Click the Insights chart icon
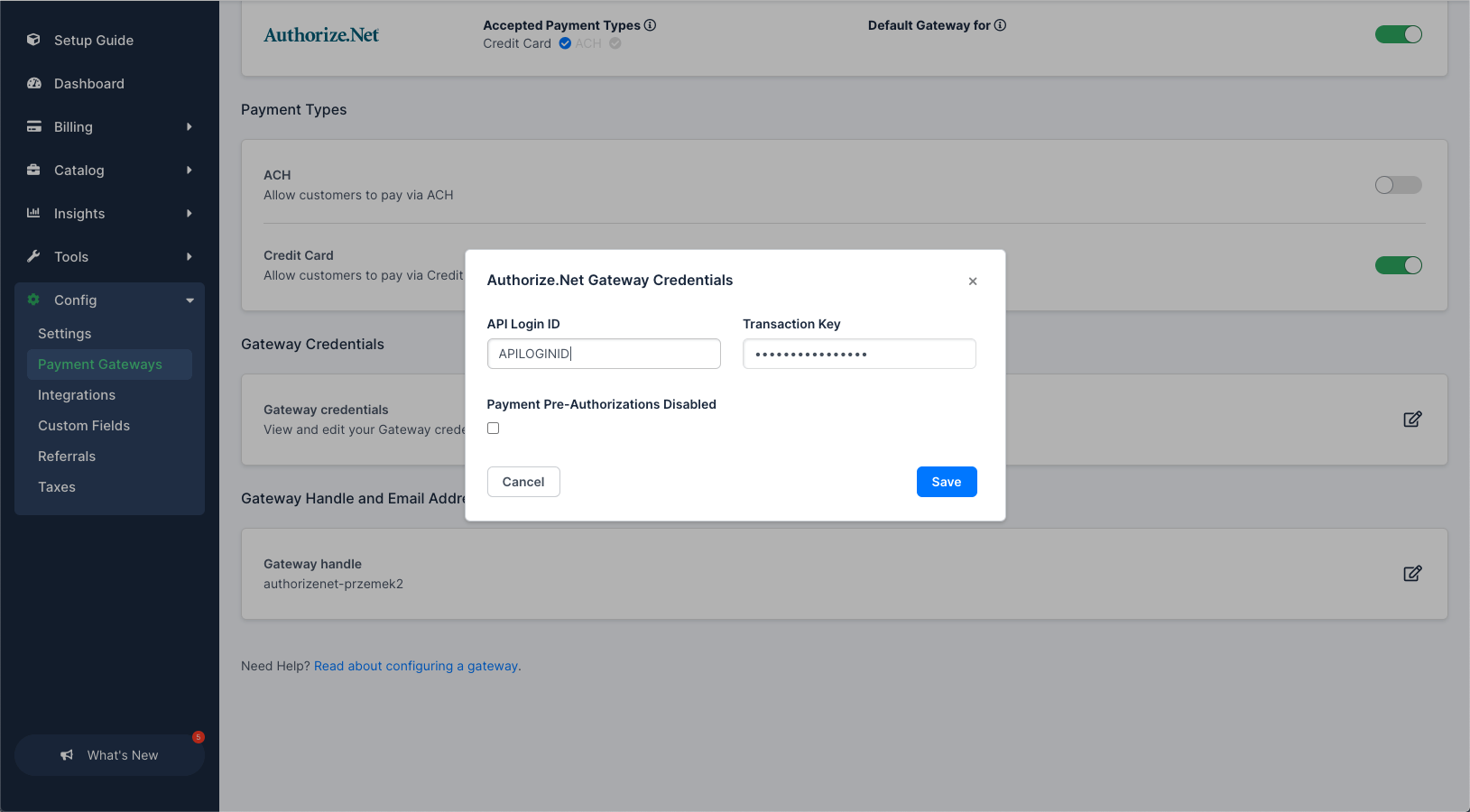The image size is (1470, 812). point(33,213)
